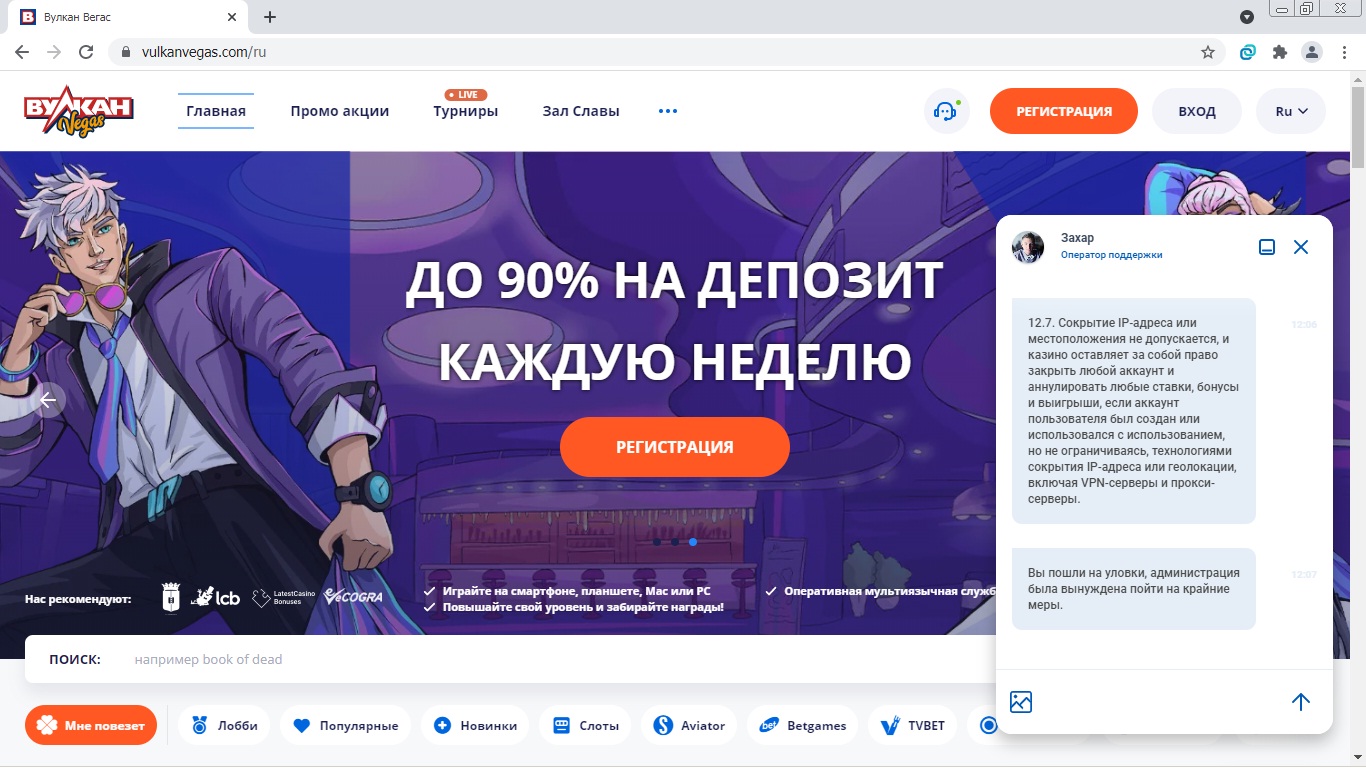Screen dimensions: 1366x768
Task: Go to Промо акции page
Action: pyautogui.click(x=340, y=111)
